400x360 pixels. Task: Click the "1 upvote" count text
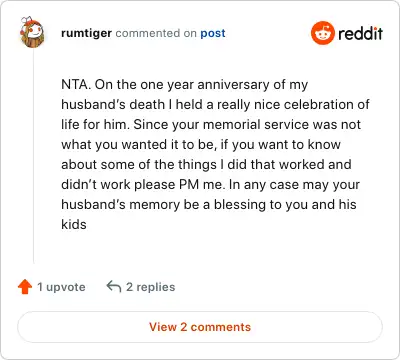(x=61, y=287)
